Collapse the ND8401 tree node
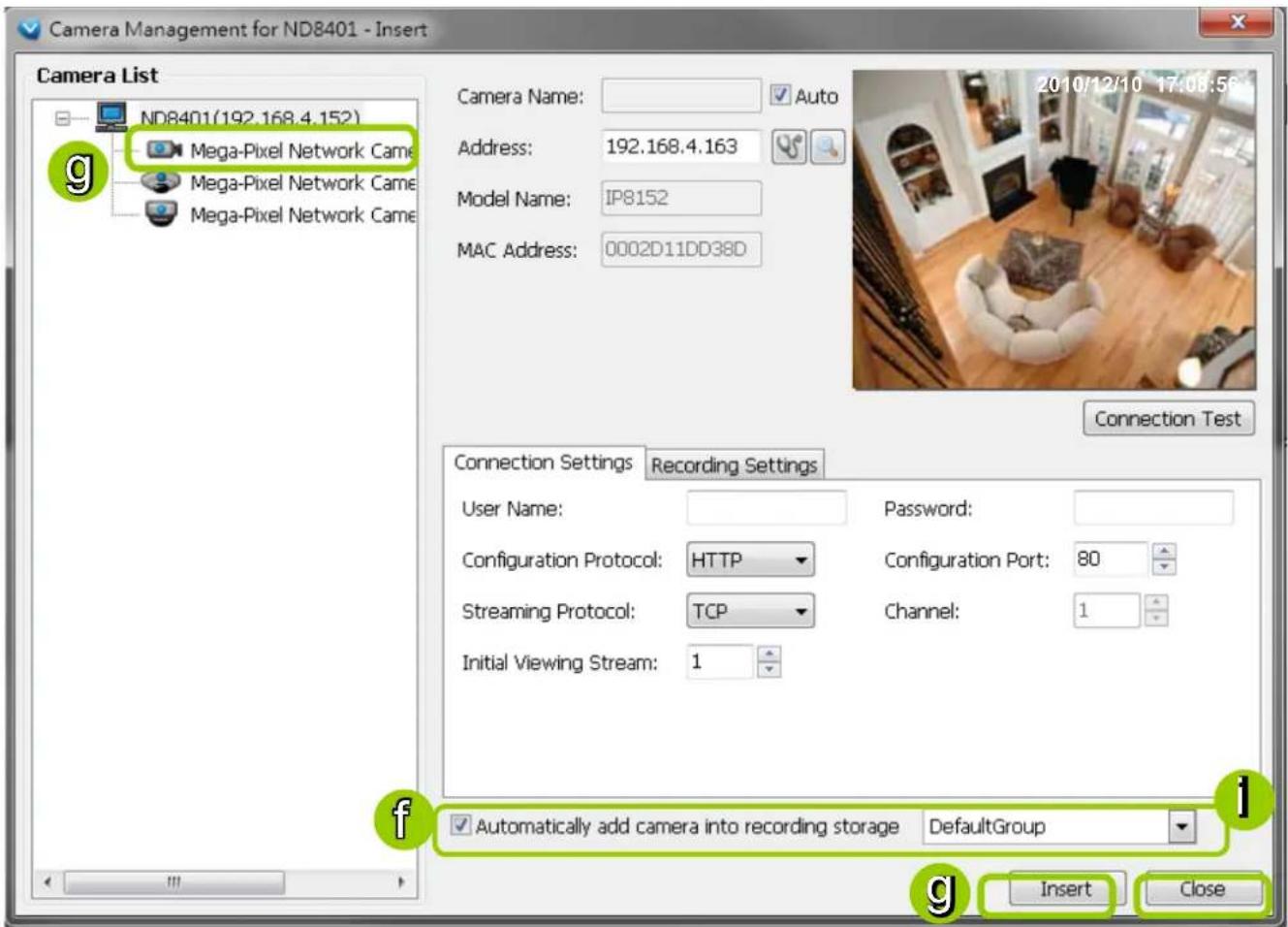The image size is (1288, 927). [x=63, y=118]
